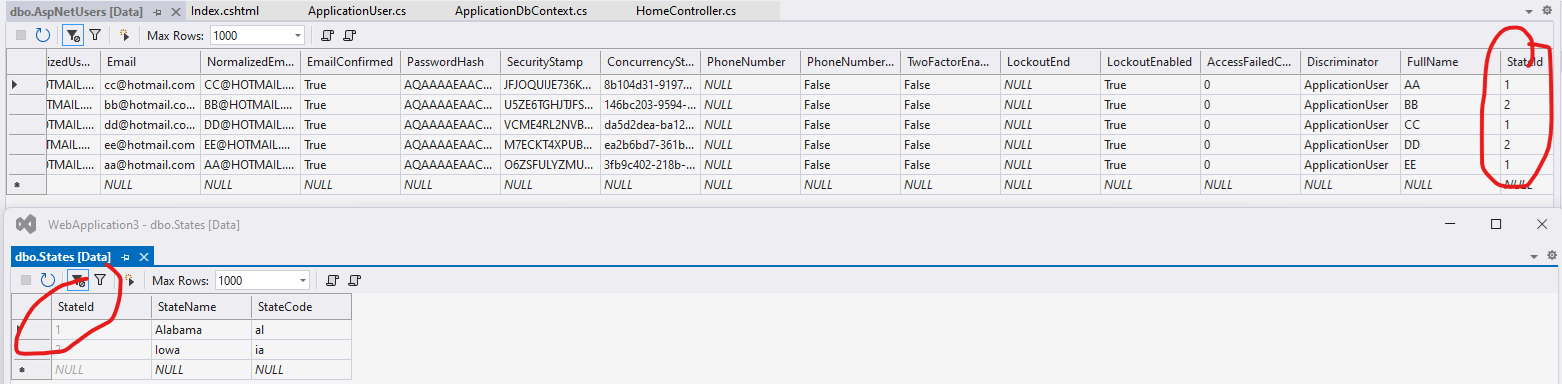
Task: Click the StateName column header in dbo.States
Action: point(201,307)
